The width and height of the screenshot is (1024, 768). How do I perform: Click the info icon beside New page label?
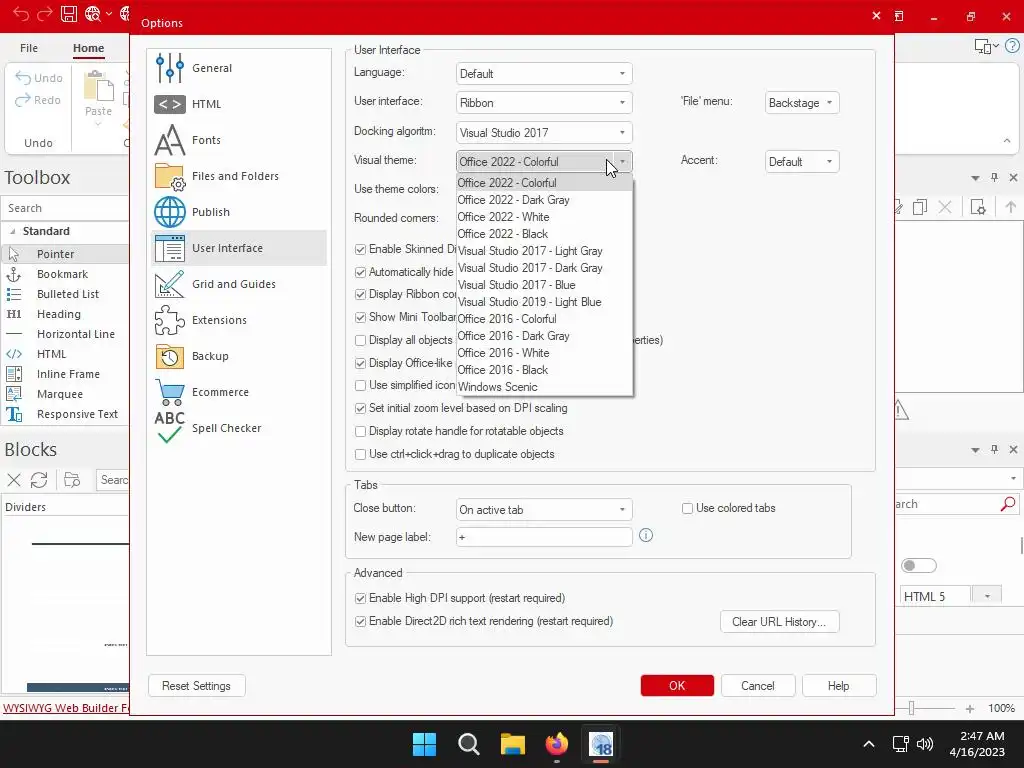646,536
